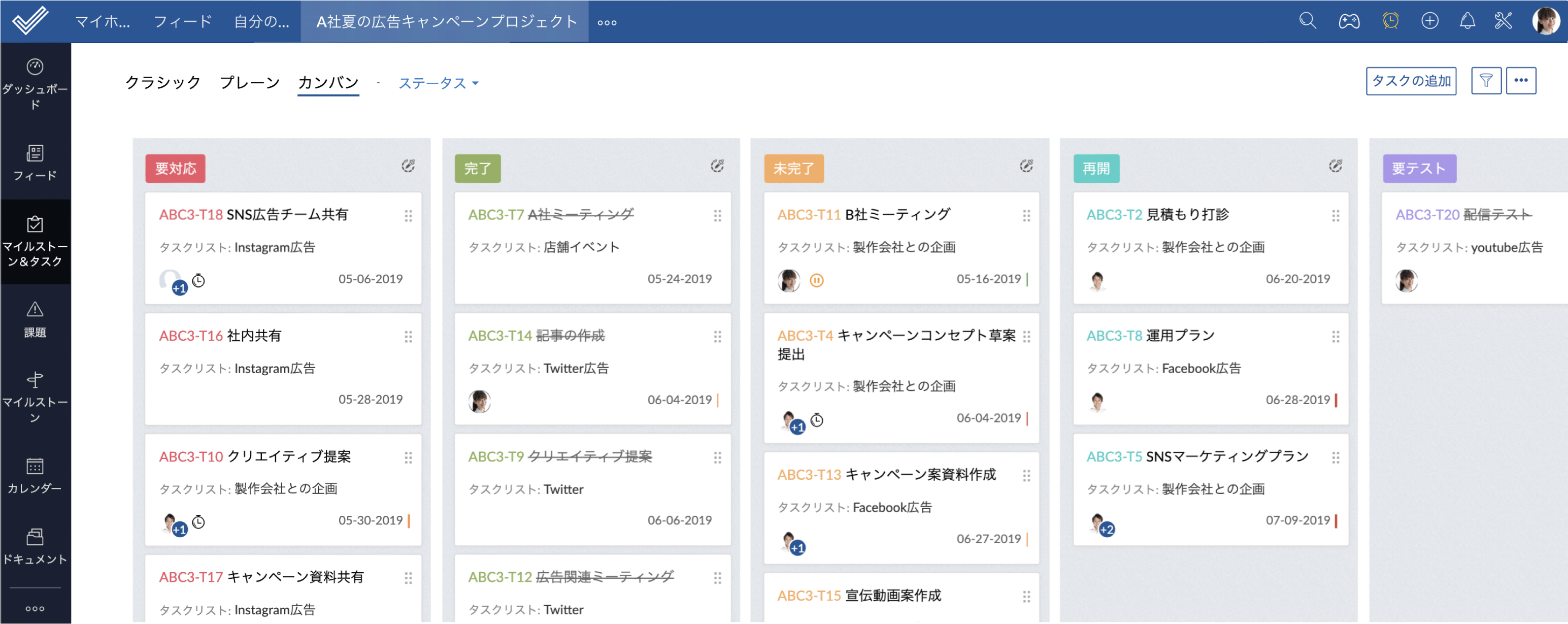1568x624 pixels.
Task: Grab drag handle on SNS広告チーム共有 card
Action: 408,215
